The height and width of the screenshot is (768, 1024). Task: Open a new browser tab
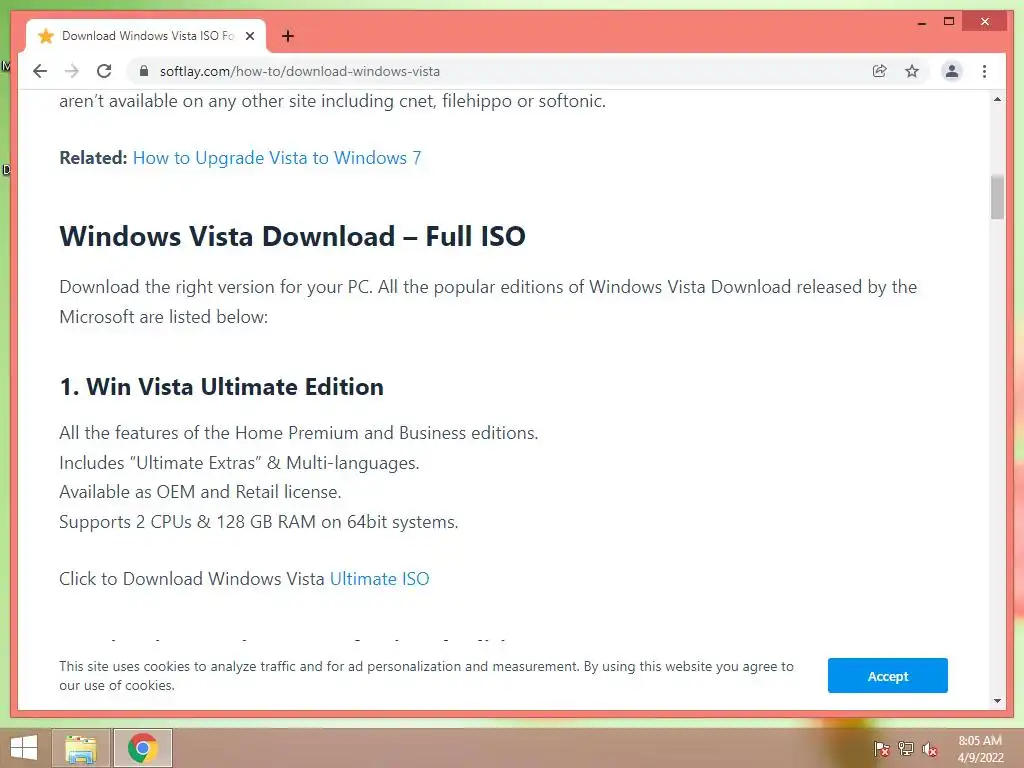pos(288,36)
